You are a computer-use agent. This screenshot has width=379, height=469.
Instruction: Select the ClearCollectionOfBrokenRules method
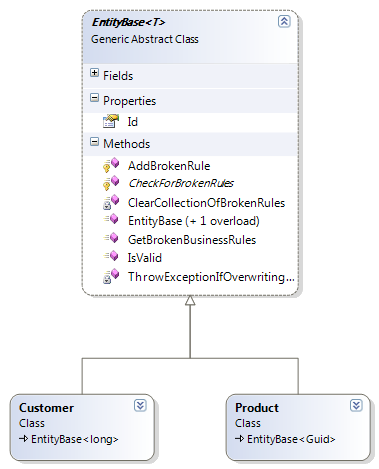(x=206, y=203)
